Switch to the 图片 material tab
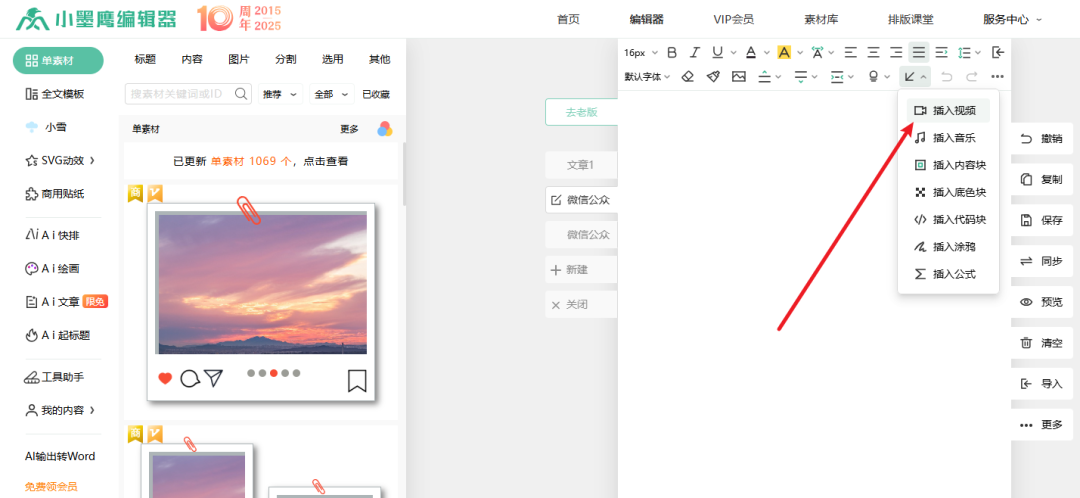1080x498 pixels. (238, 59)
